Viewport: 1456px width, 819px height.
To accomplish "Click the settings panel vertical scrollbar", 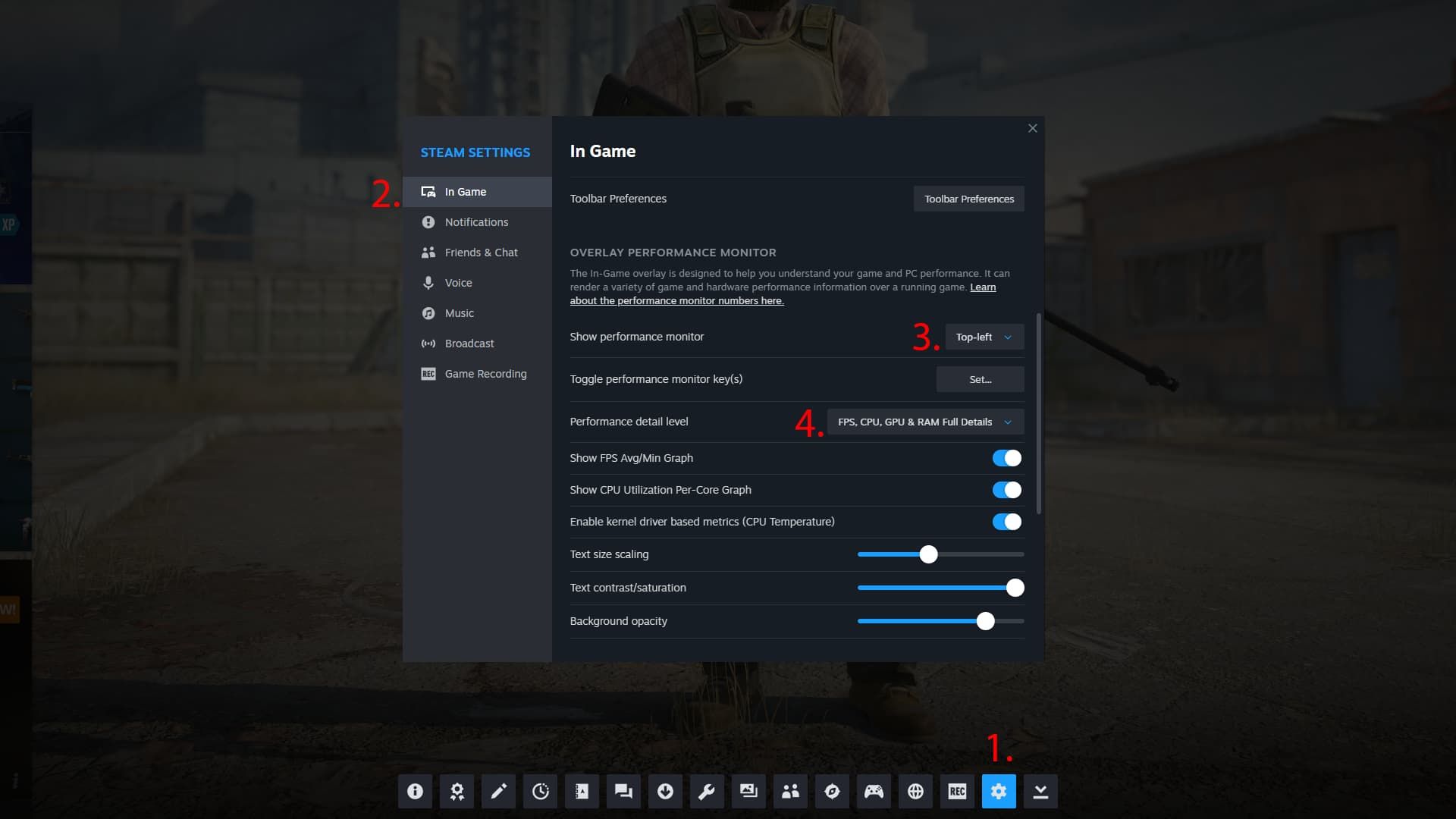I will click(x=1038, y=413).
